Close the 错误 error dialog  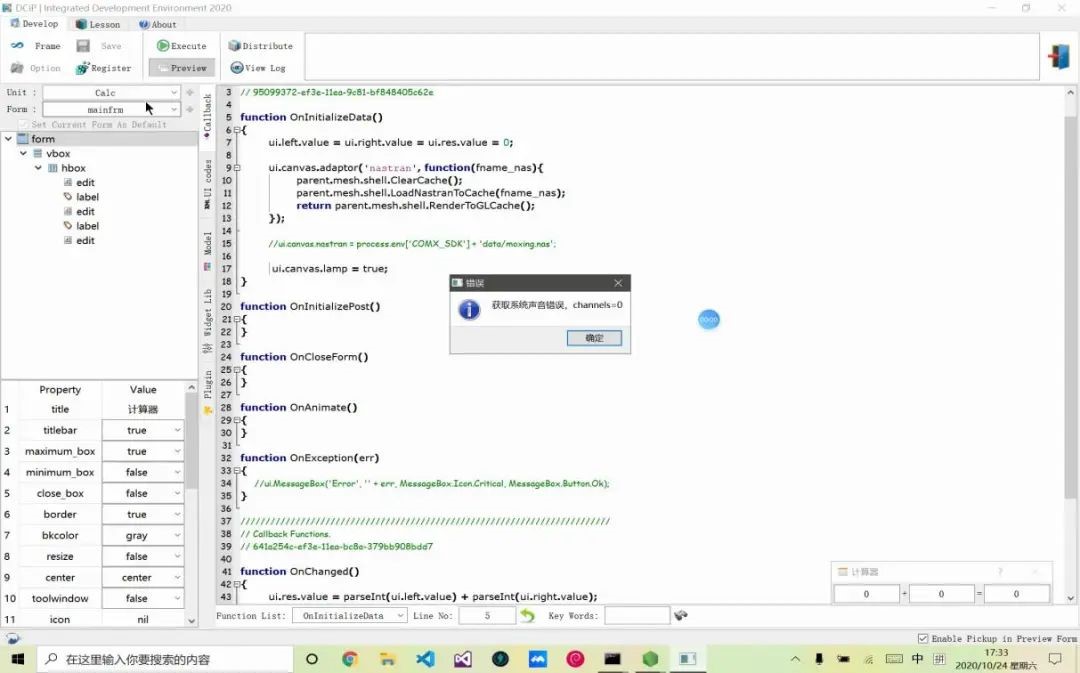618,283
